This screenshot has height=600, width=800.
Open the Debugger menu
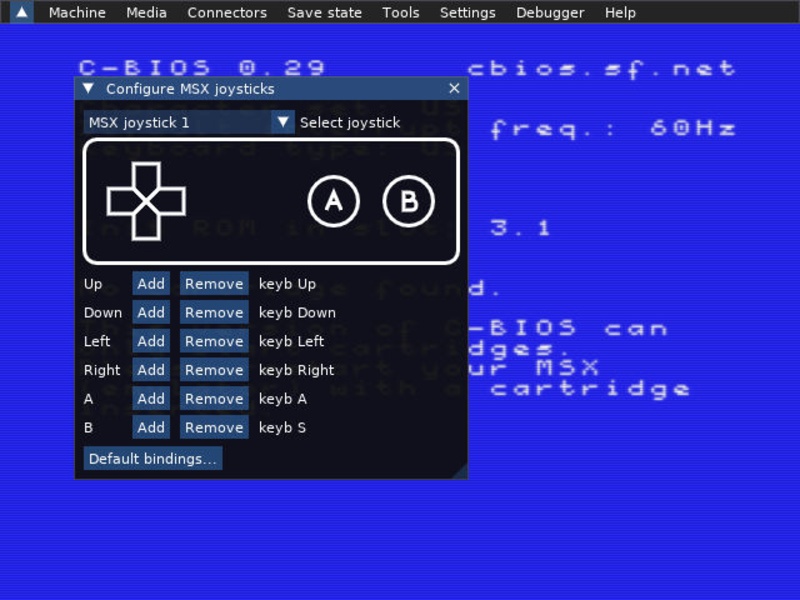[x=550, y=12]
